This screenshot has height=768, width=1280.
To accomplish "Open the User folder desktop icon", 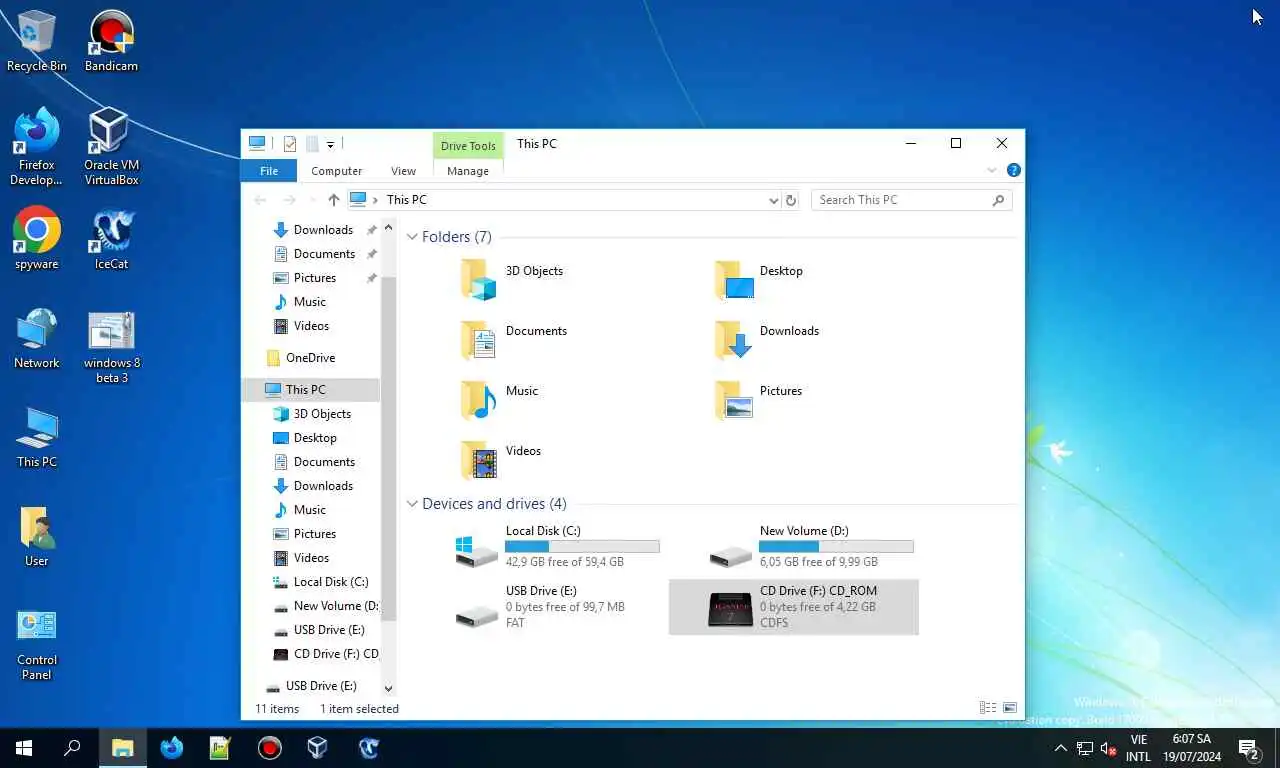I will pos(37,536).
